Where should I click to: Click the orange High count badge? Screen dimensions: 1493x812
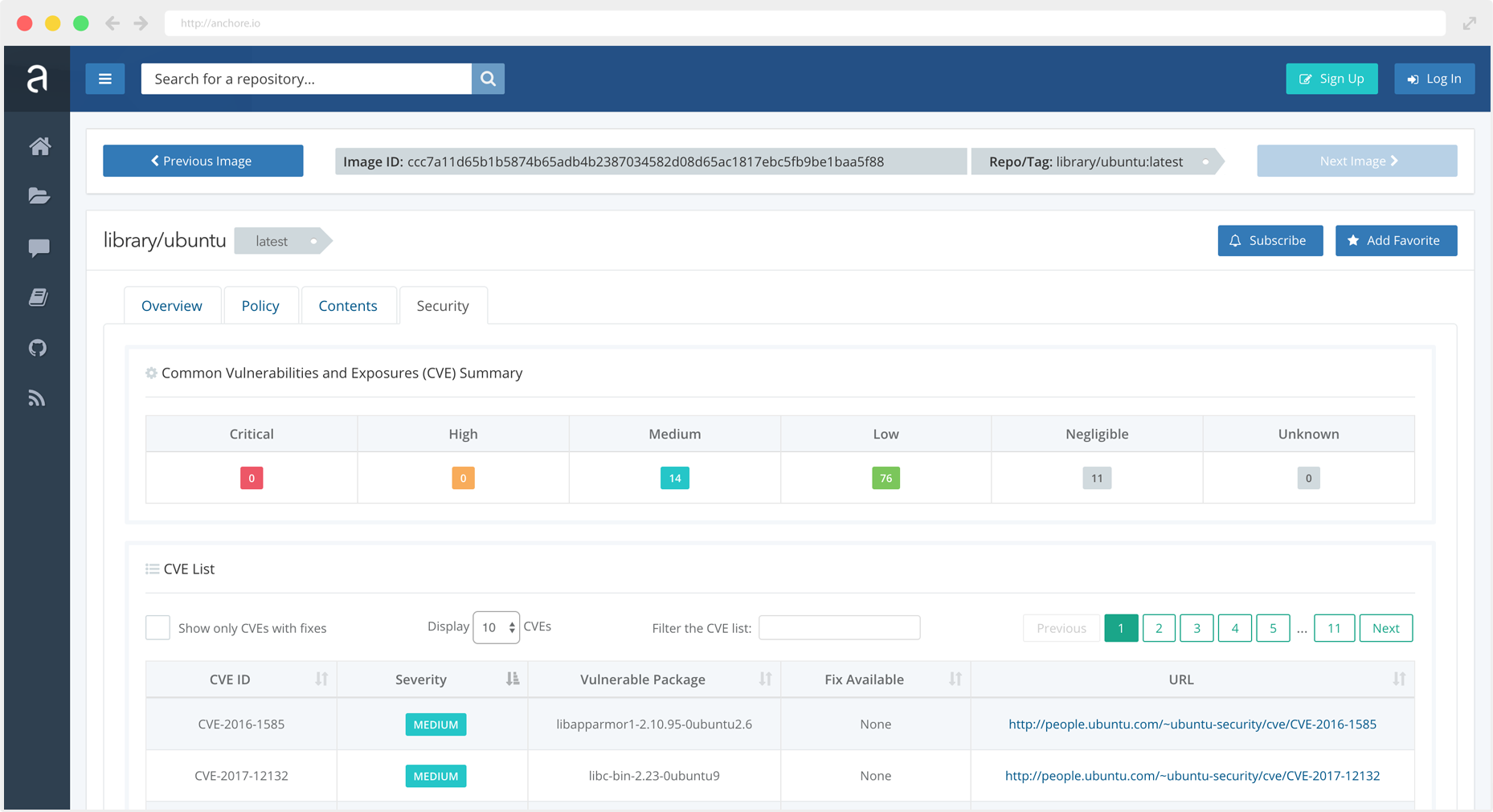tap(463, 478)
